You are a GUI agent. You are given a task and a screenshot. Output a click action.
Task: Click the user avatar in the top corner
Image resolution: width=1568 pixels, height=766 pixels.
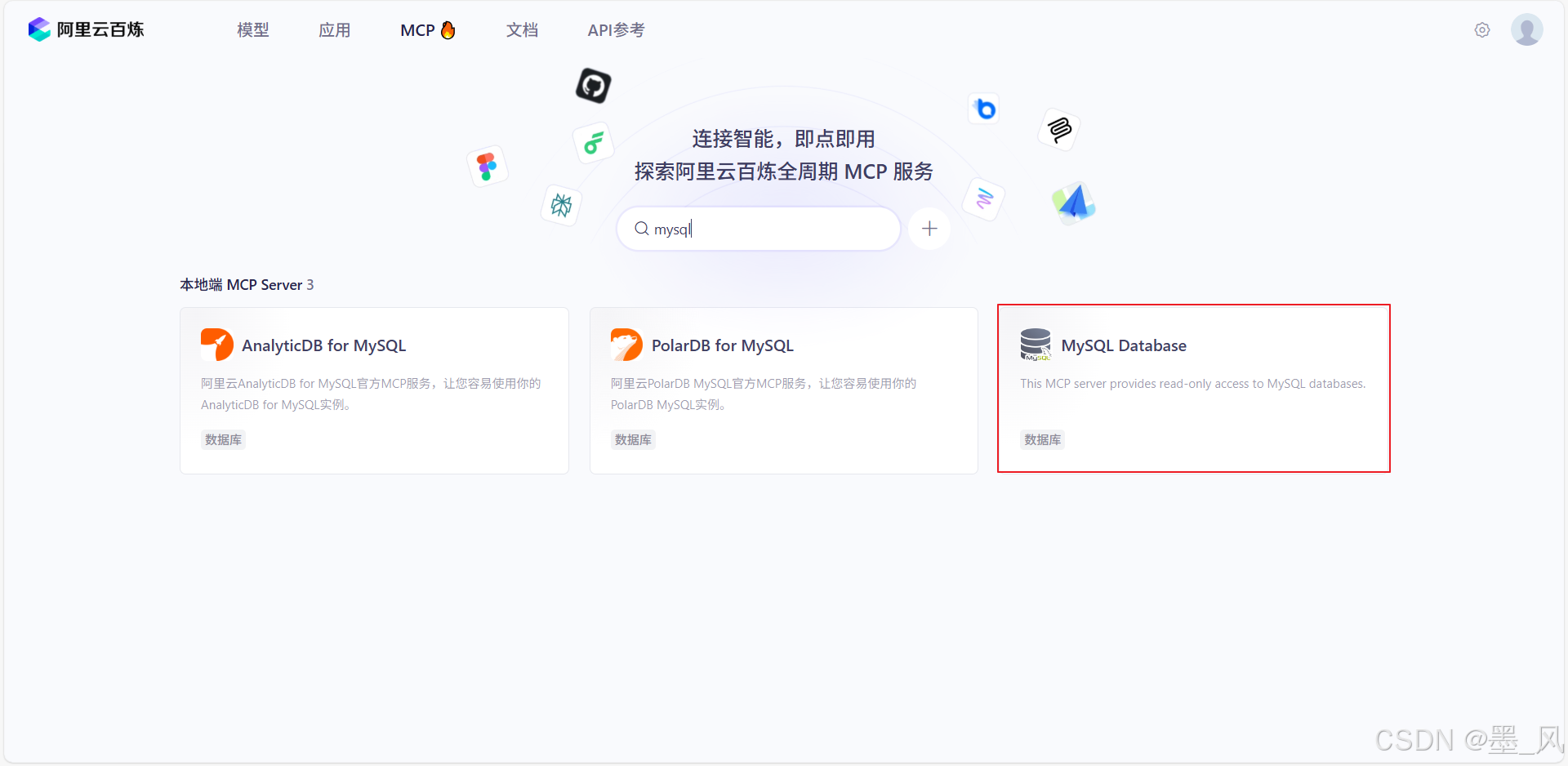pyautogui.click(x=1526, y=29)
